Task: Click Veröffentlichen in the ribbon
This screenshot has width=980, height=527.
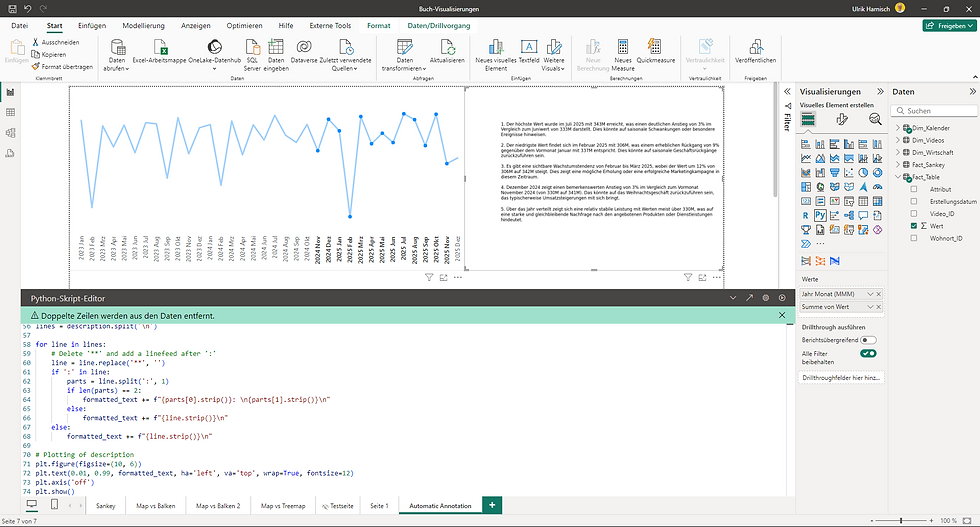Action: [755, 53]
